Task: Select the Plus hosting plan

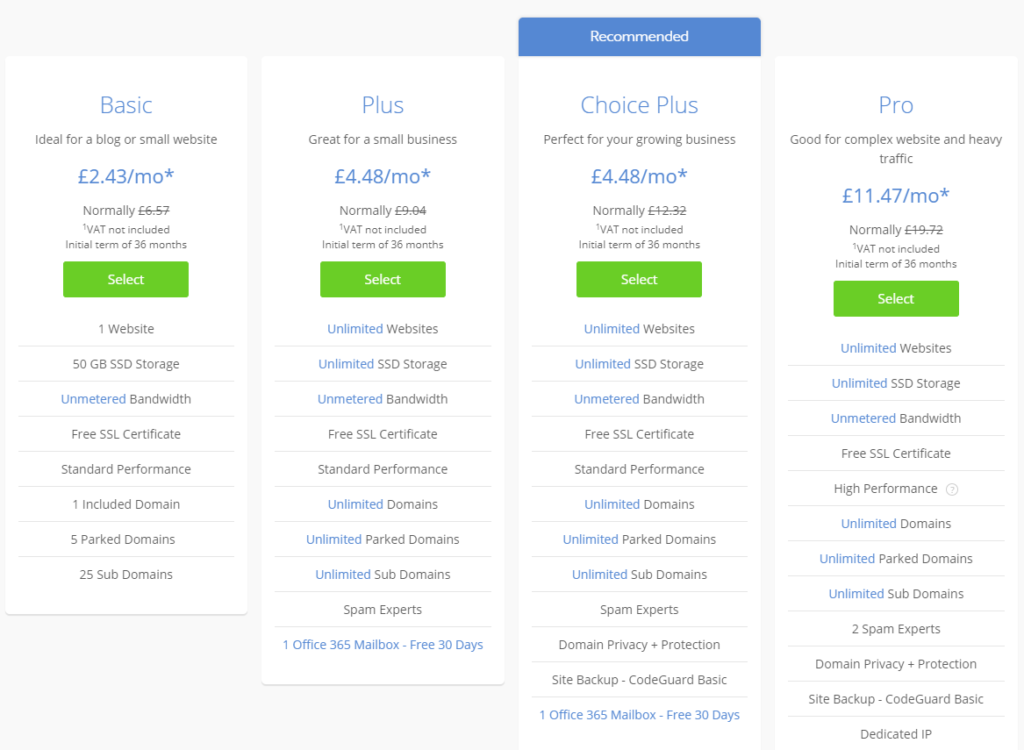Action: (x=383, y=279)
